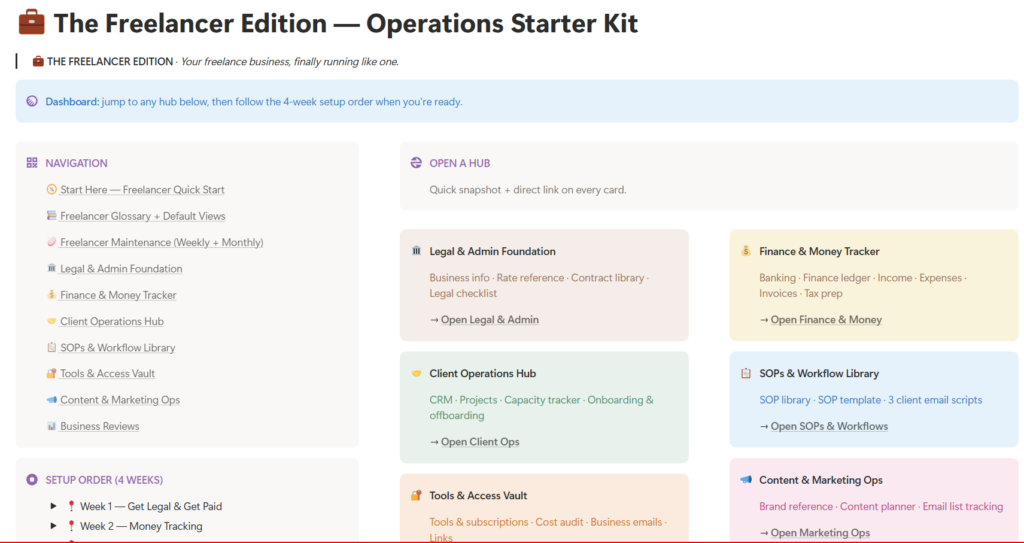Click the CRM · Projects · Capacity tracker description
Viewport: 1024px width, 543px height.
pyautogui.click(x=541, y=408)
